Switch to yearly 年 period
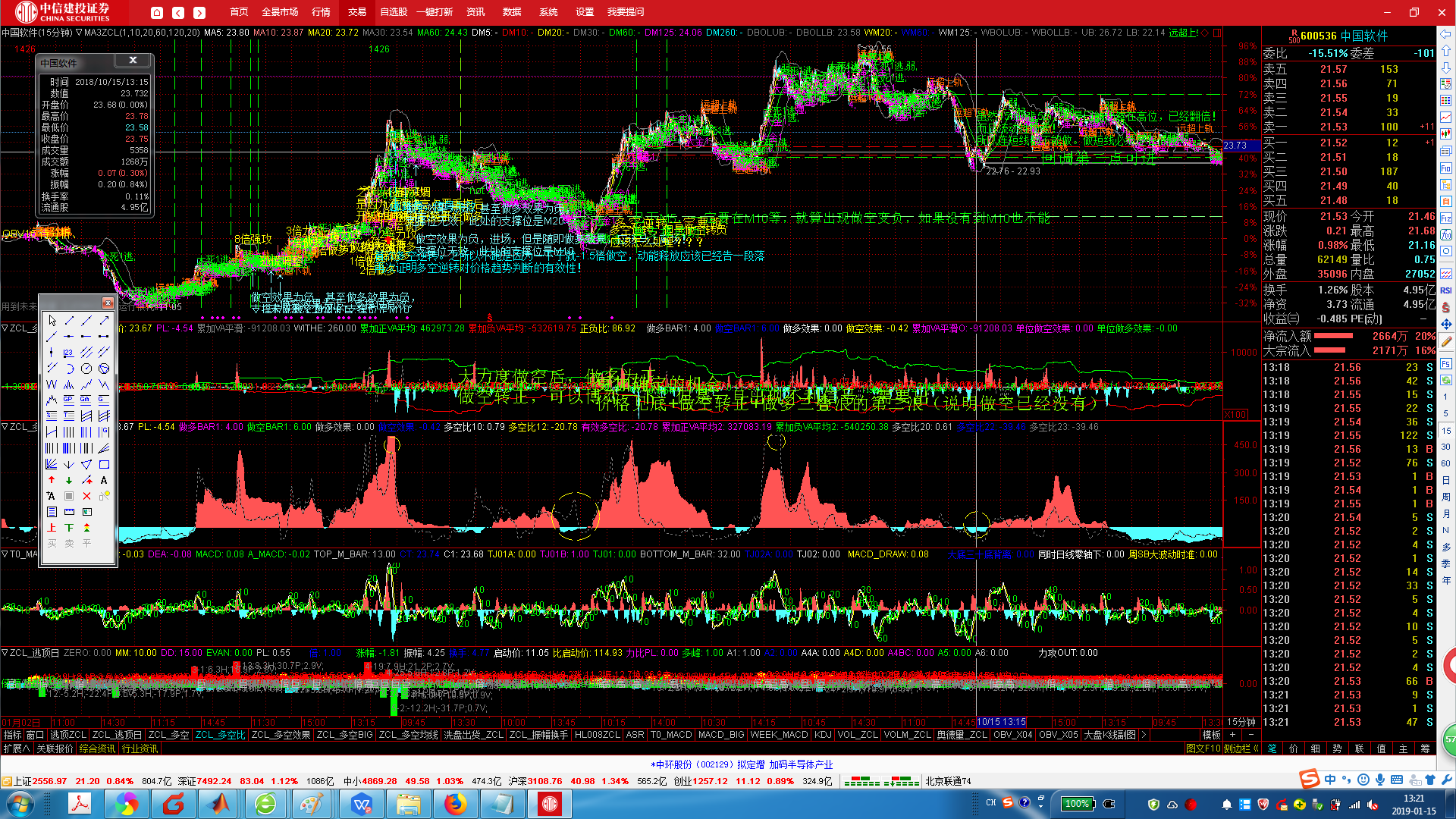 [1446, 580]
